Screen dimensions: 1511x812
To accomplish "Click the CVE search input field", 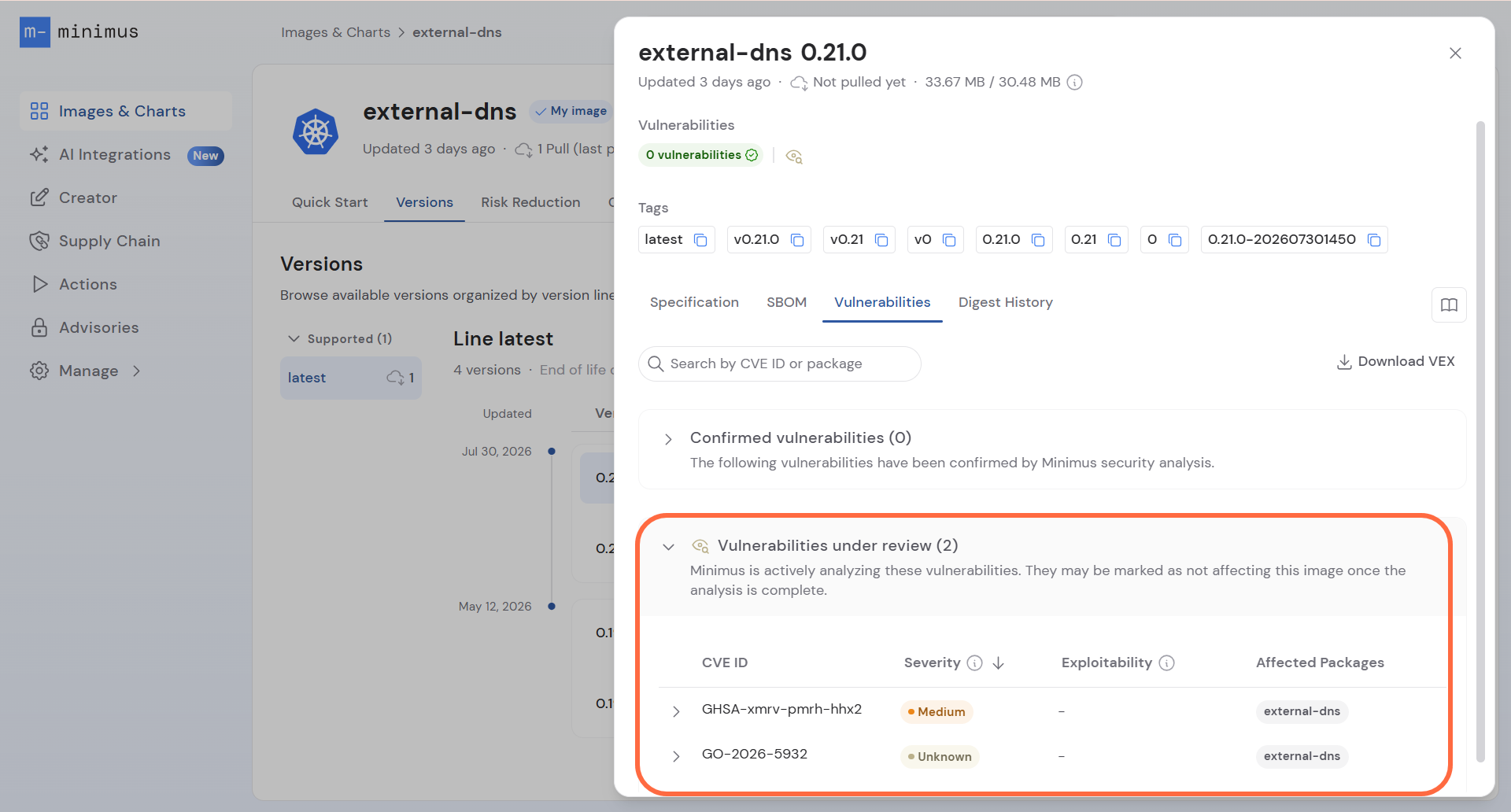I will (780, 364).
